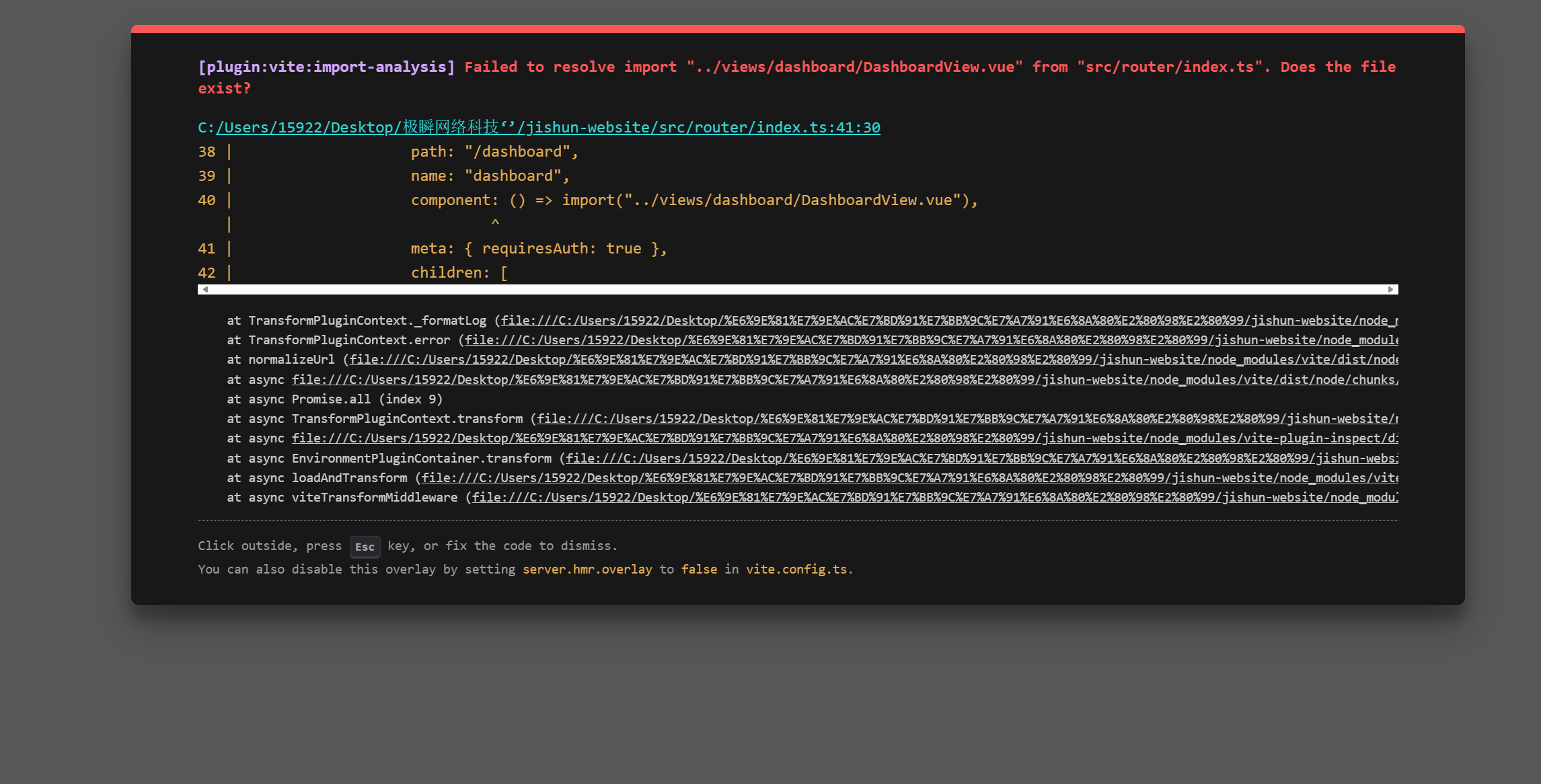The image size is (1541, 784).
Task: Click the code frame scrollbar left arrow
Action: coord(205,290)
